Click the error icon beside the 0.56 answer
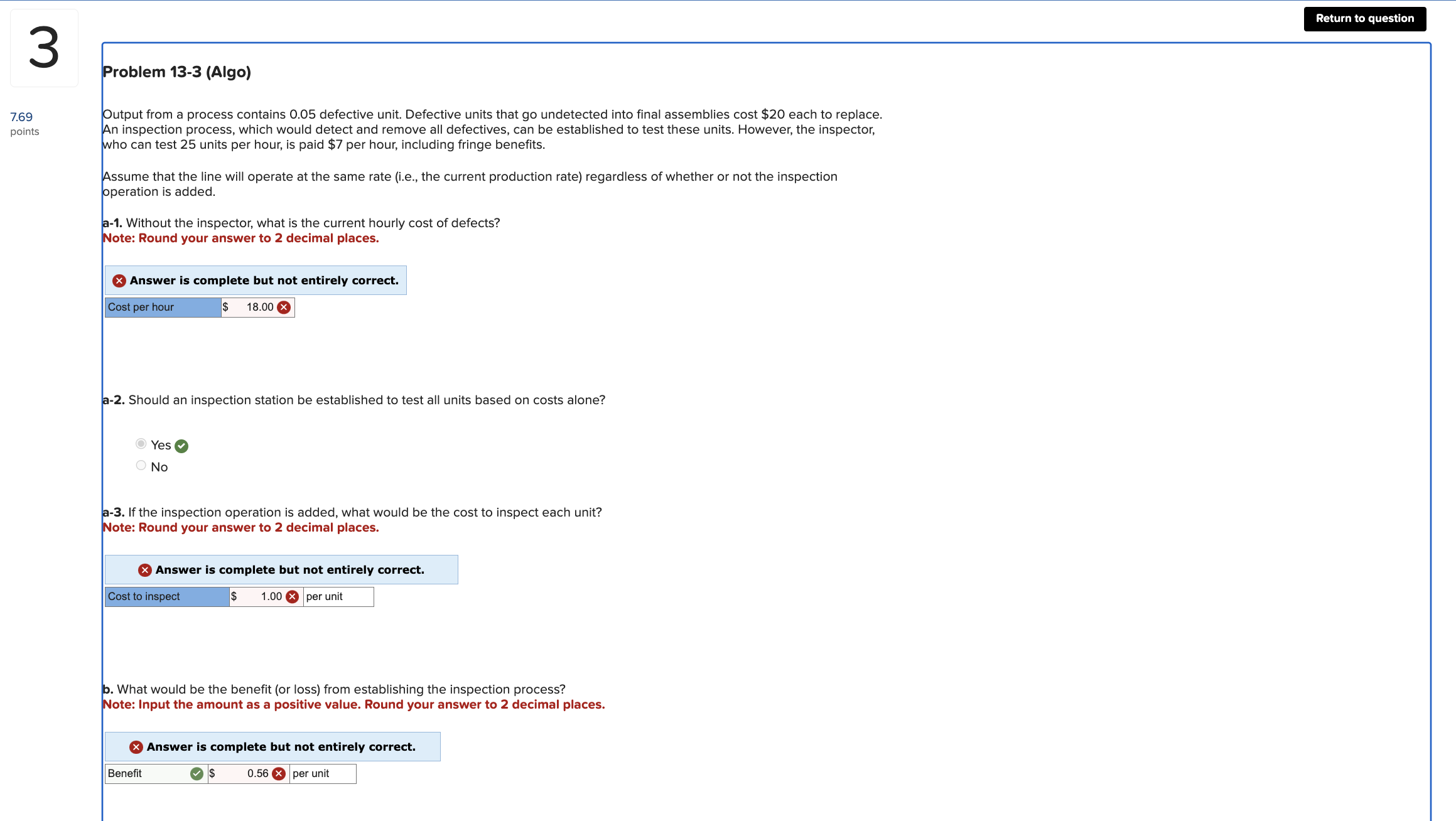1456x821 pixels. coord(279,773)
